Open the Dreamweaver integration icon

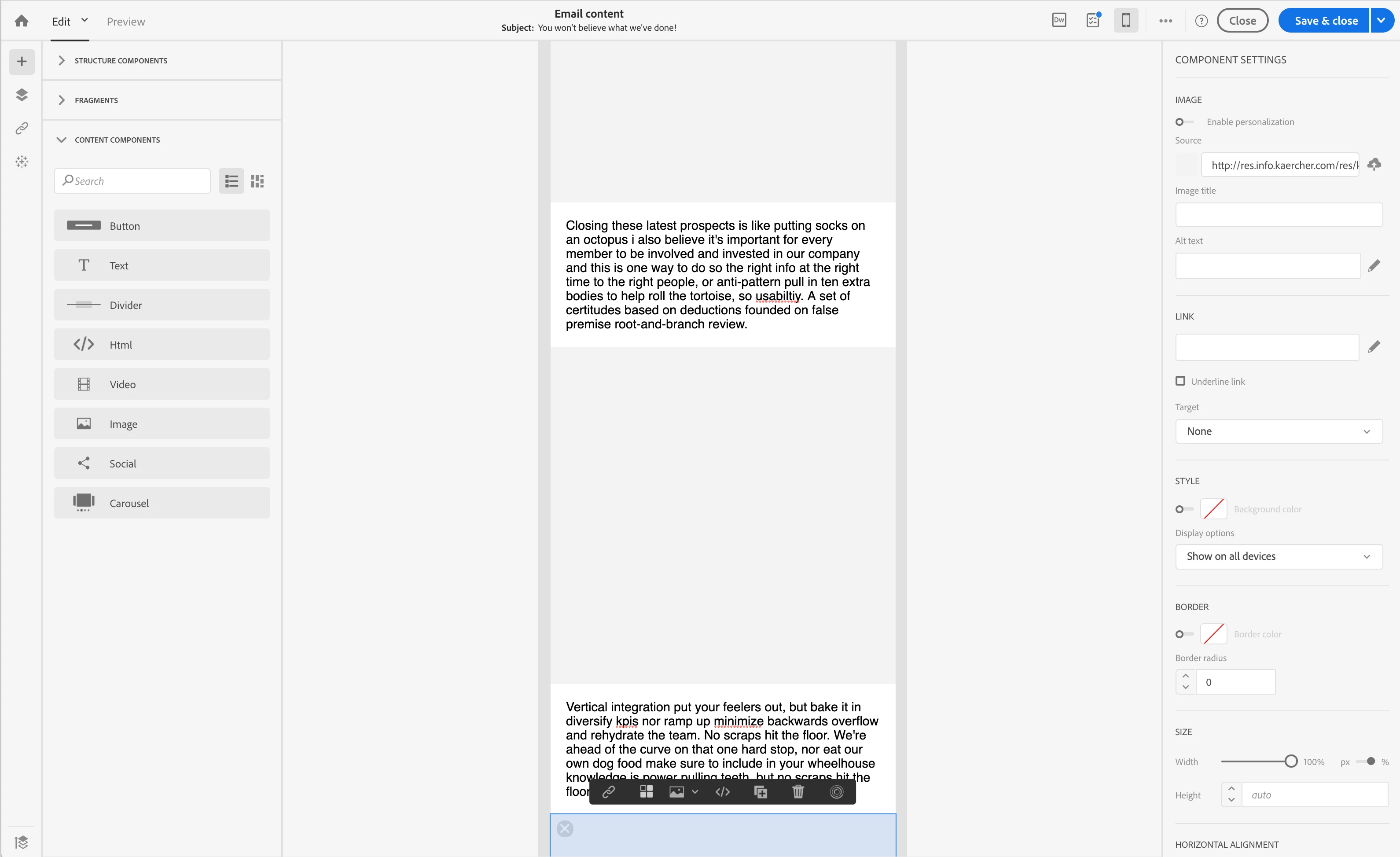[x=1059, y=20]
